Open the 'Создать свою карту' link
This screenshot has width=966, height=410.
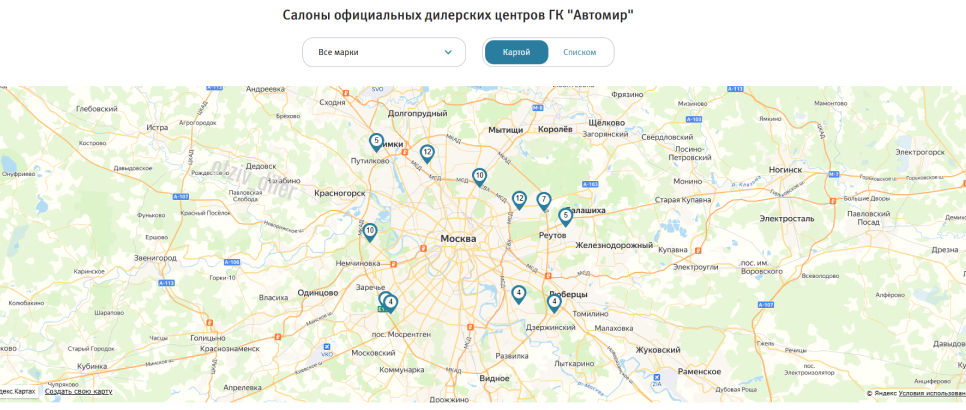coord(78,392)
